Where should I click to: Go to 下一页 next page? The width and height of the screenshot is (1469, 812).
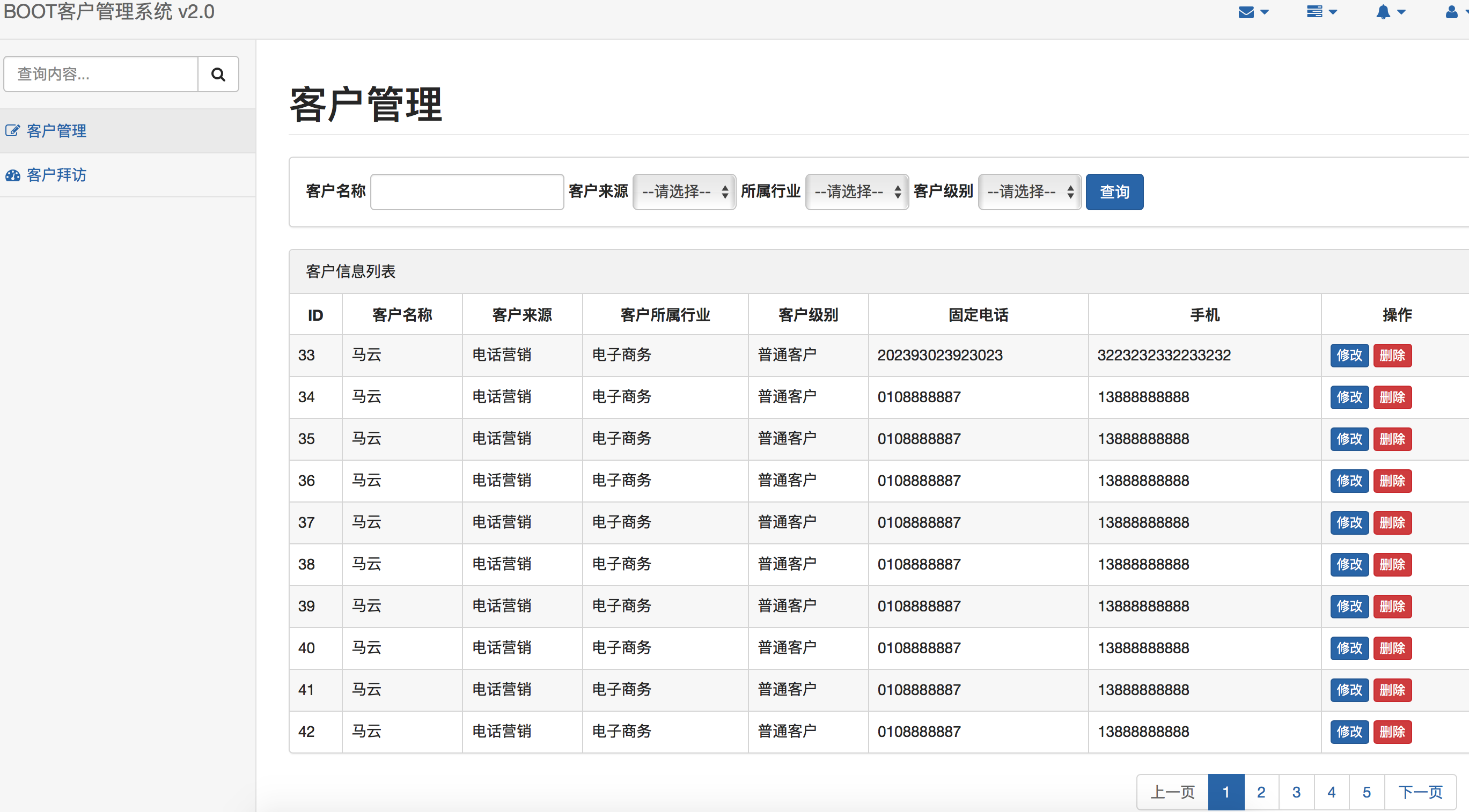1420,792
